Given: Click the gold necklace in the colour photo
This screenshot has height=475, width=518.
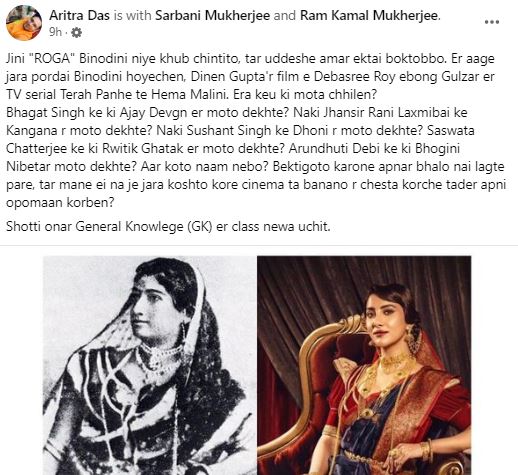Looking at the screenshot, I should (396, 362).
